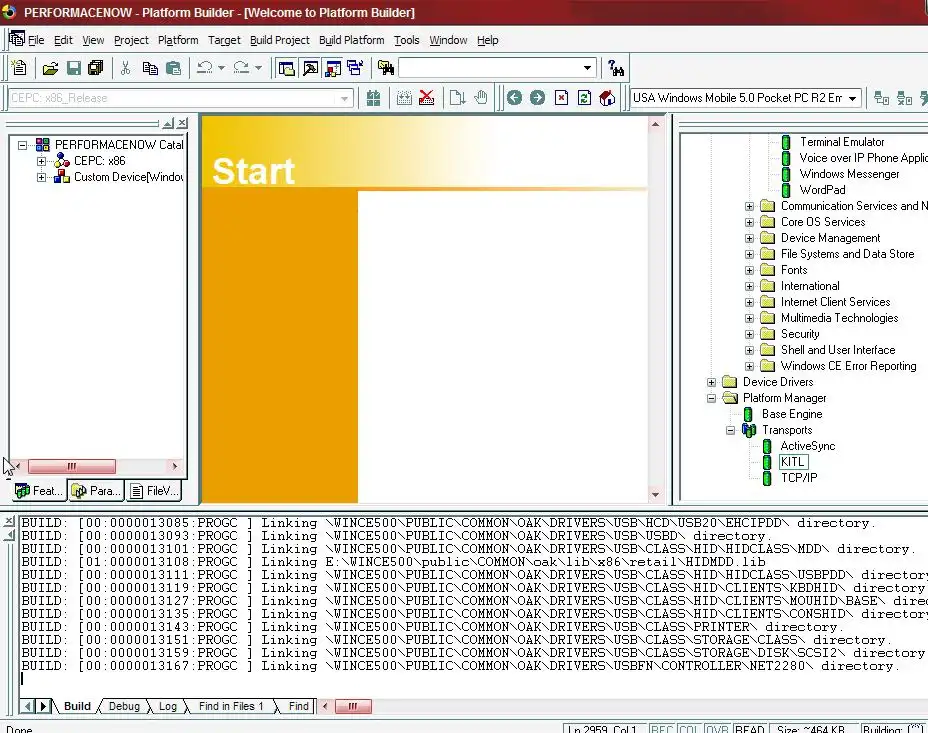Click the Start page scroll down arrow
This screenshot has width=928, height=733.
[655, 495]
